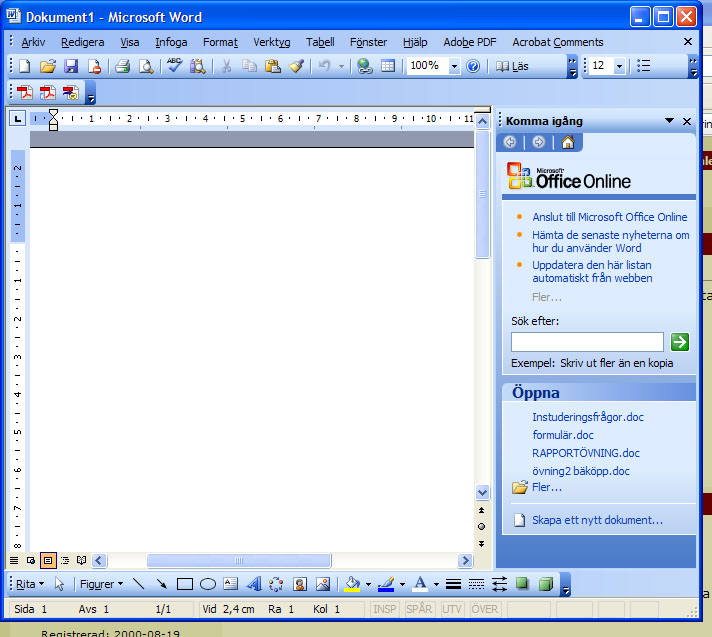
Task: Insert table icon in toolbar
Action: click(x=388, y=66)
